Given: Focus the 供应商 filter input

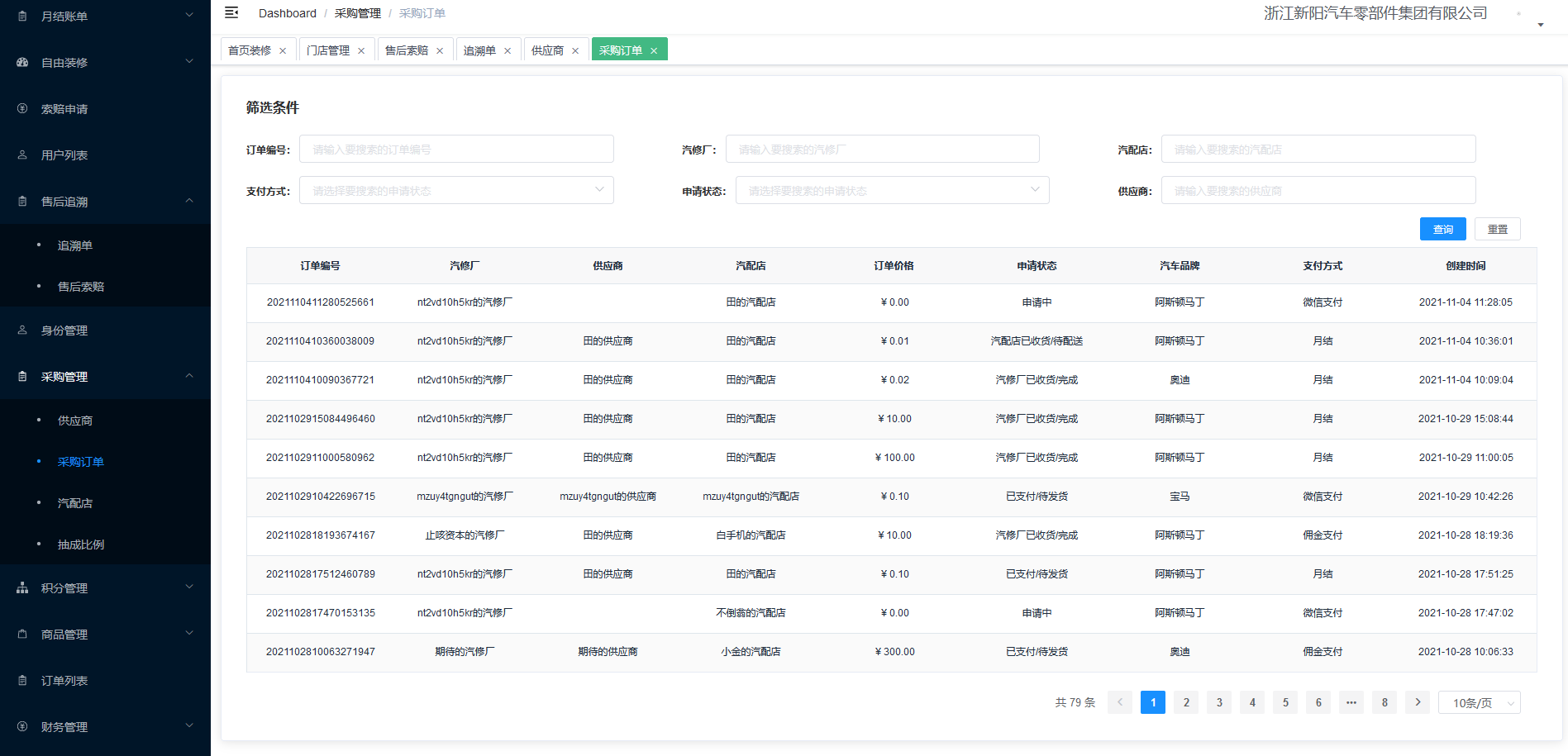Looking at the screenshot, I should [x=1318, y=190].
